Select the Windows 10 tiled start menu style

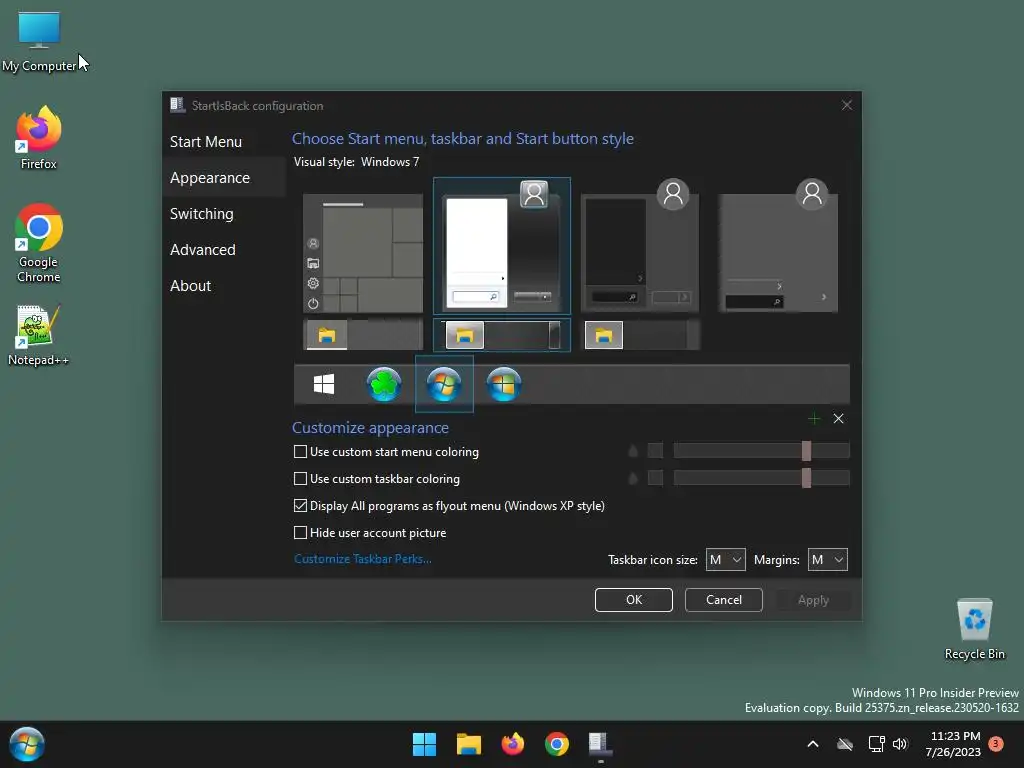pos(363,253)
